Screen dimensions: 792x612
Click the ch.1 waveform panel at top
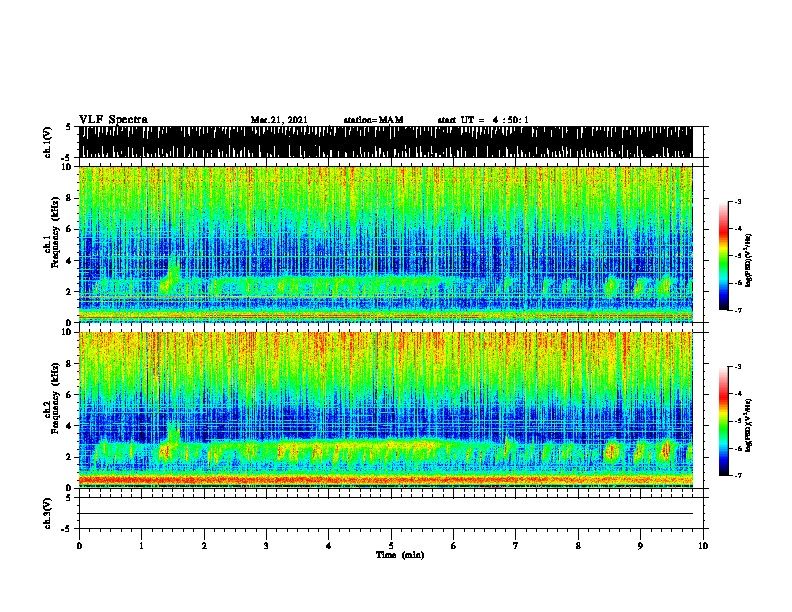385,142
